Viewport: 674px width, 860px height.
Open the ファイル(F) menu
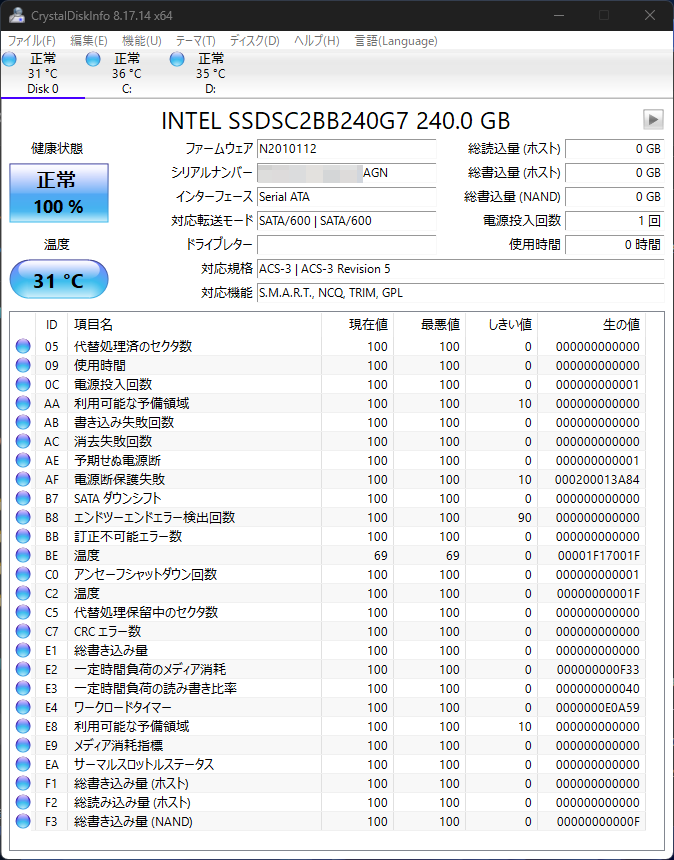[31, 41]
